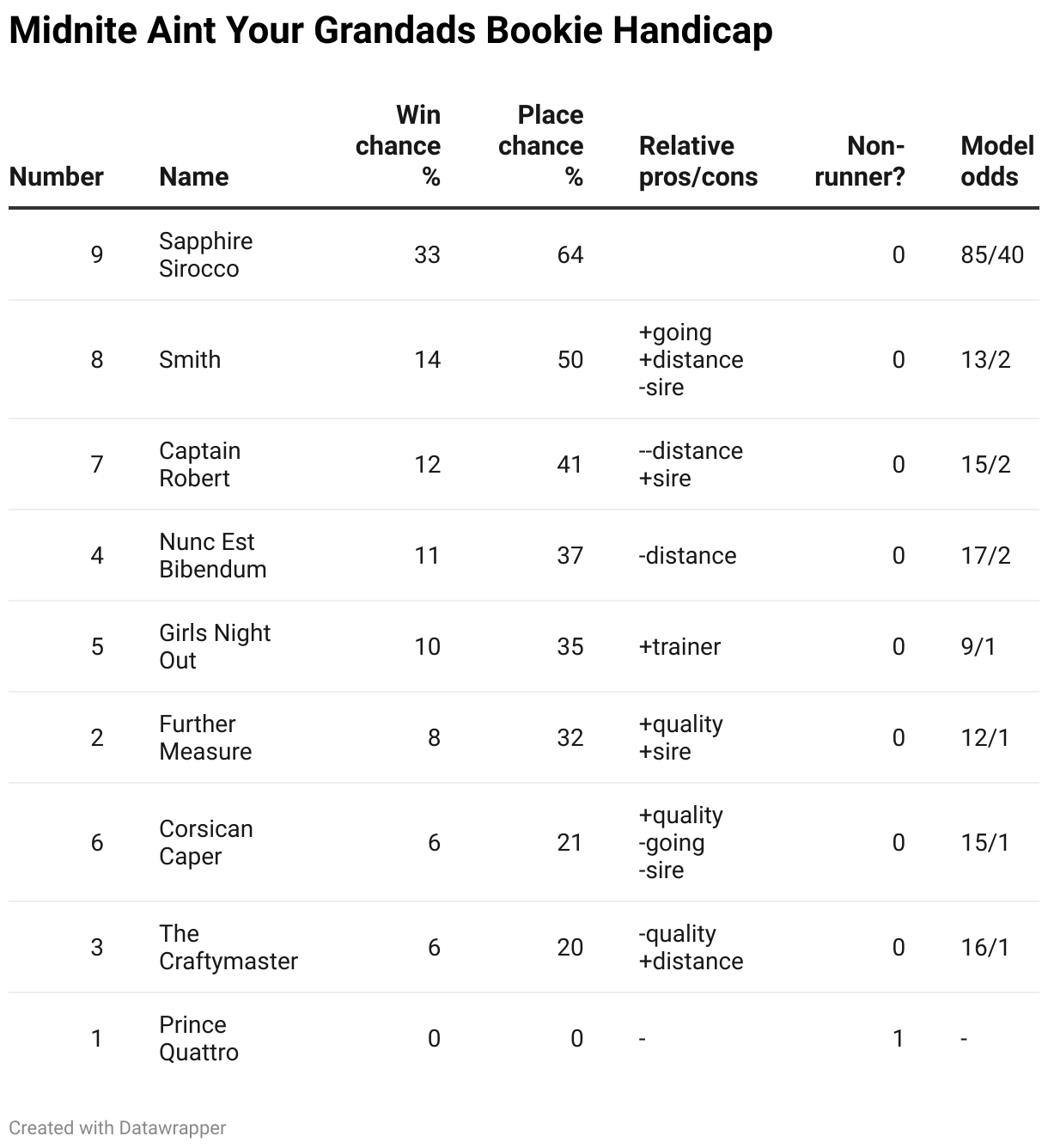
Task: Select 'The Craftymaster' name cell
Action: (228, 947)
